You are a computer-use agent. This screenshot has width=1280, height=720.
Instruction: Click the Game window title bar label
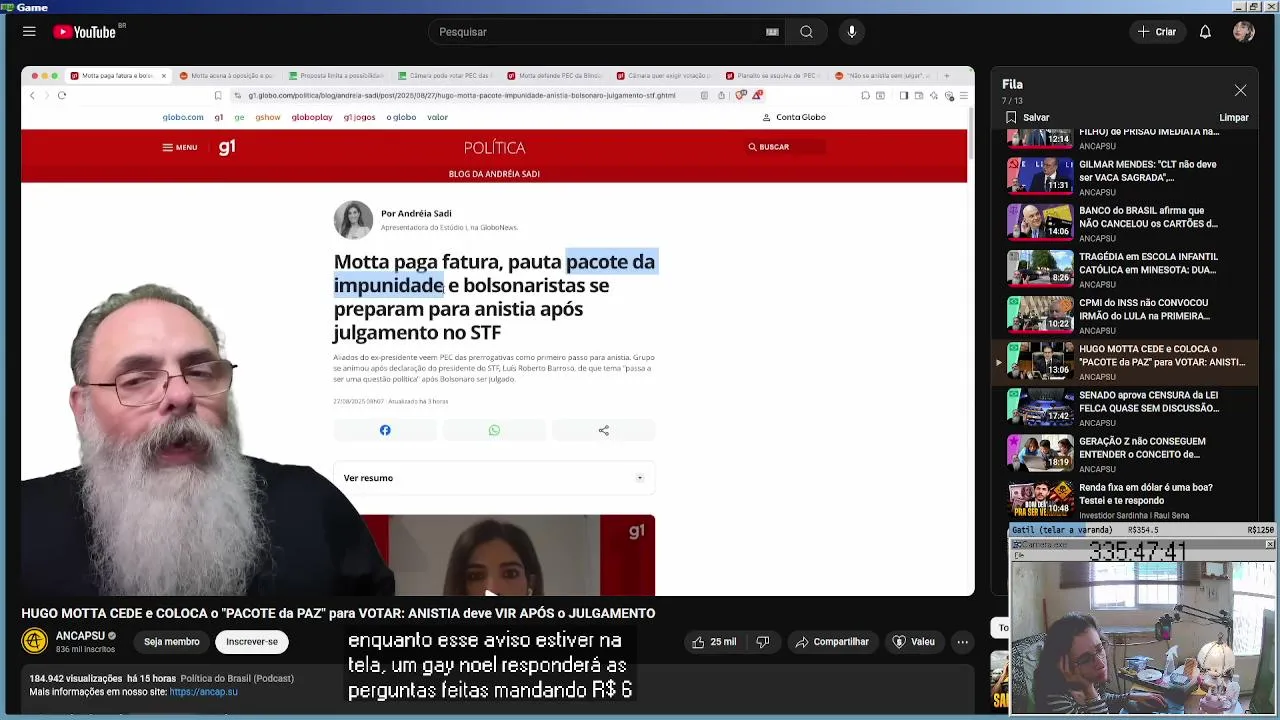[32, 7]
